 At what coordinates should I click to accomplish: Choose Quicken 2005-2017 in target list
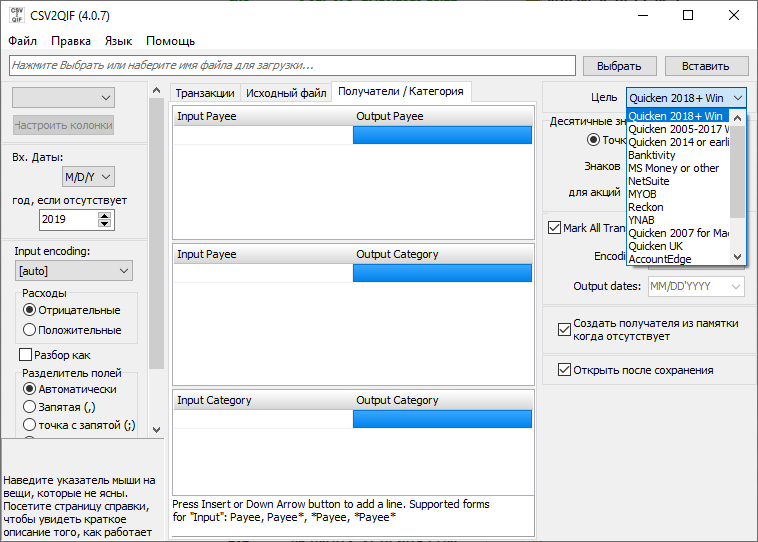[x=678, y=129]
